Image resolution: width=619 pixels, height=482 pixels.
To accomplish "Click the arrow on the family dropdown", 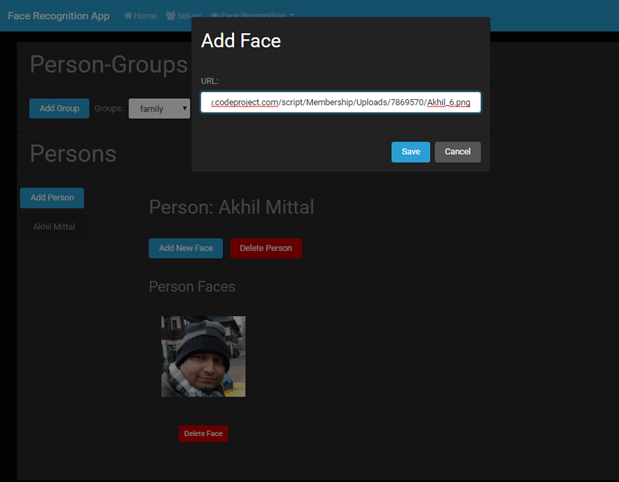I will 184,108.
